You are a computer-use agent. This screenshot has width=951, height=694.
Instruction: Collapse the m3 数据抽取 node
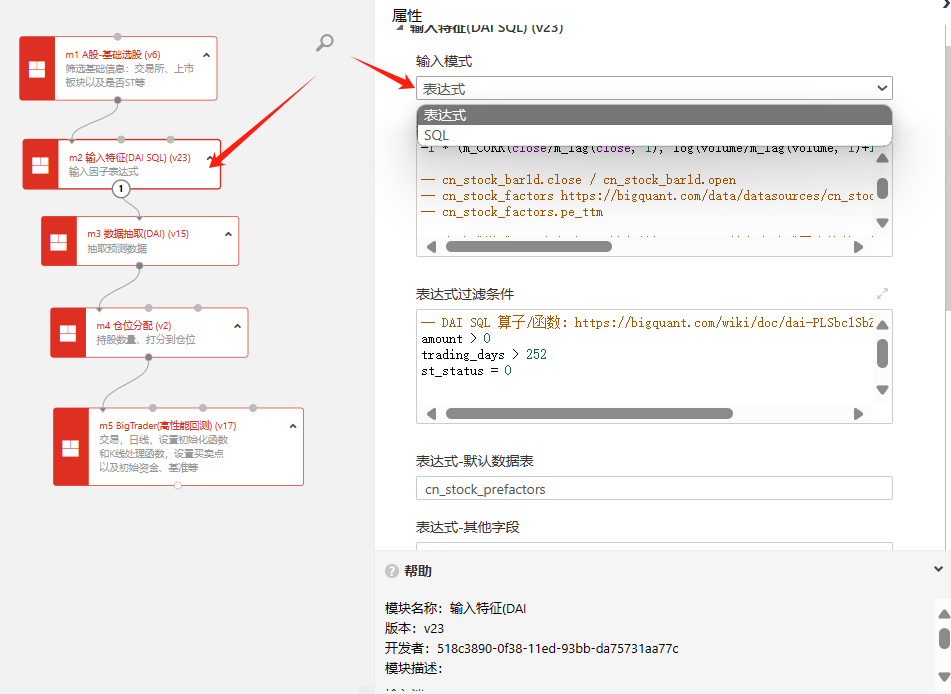click(x=229, y=234)
